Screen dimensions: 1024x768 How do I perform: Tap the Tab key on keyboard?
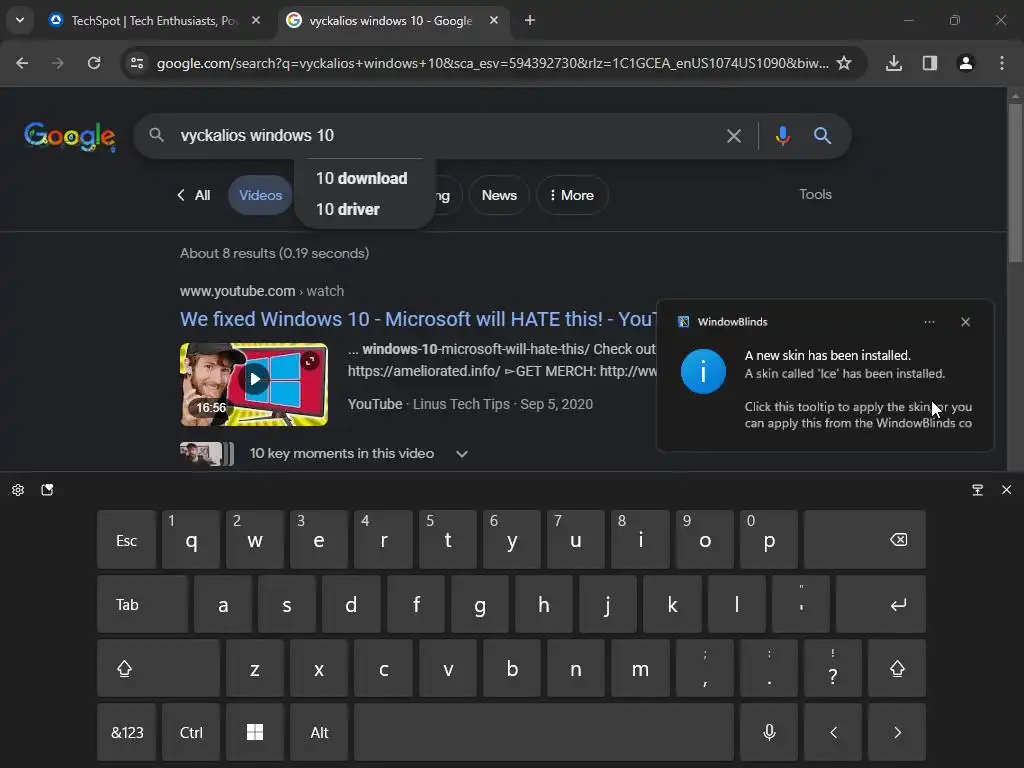(x=142, y=604)
